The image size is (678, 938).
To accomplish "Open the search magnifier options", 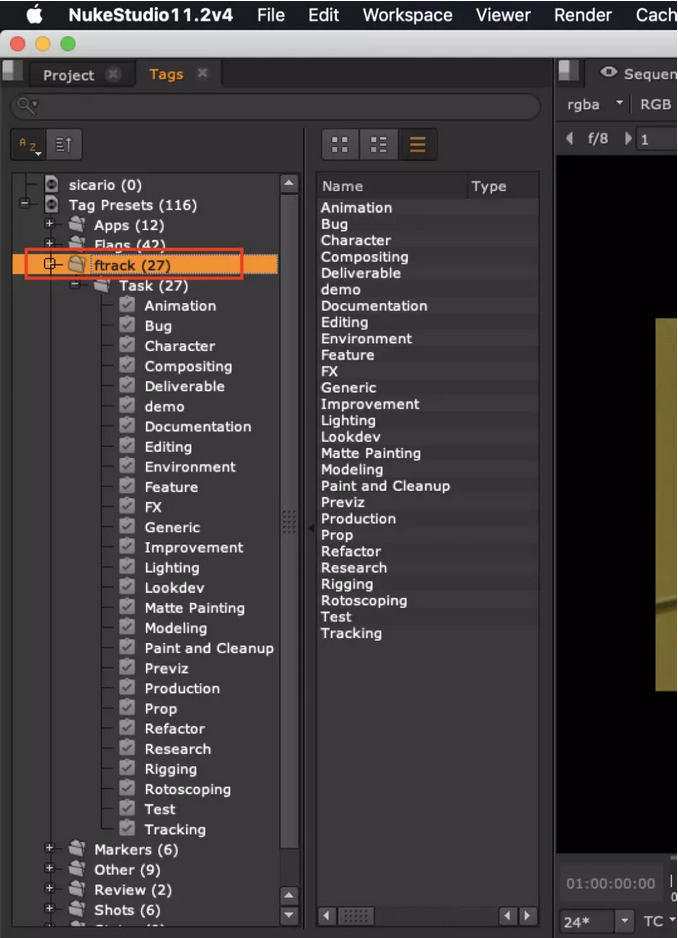I will tap(26, 106).
